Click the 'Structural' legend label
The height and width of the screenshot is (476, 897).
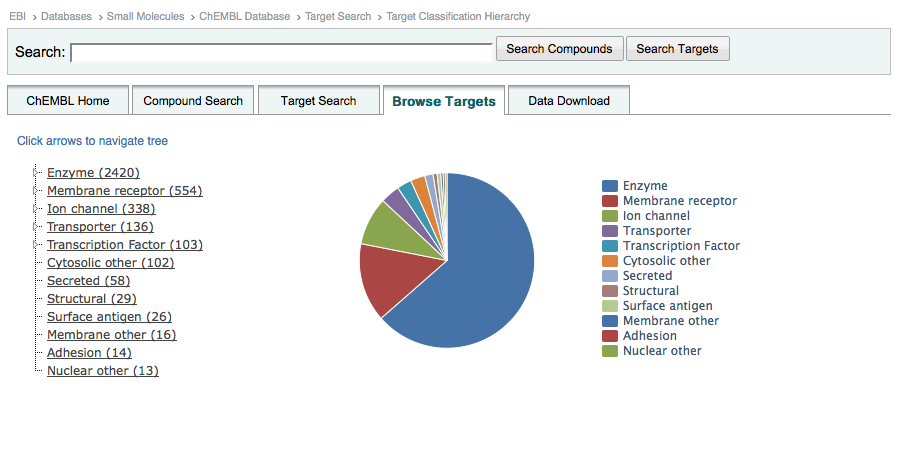pos(650,291)
